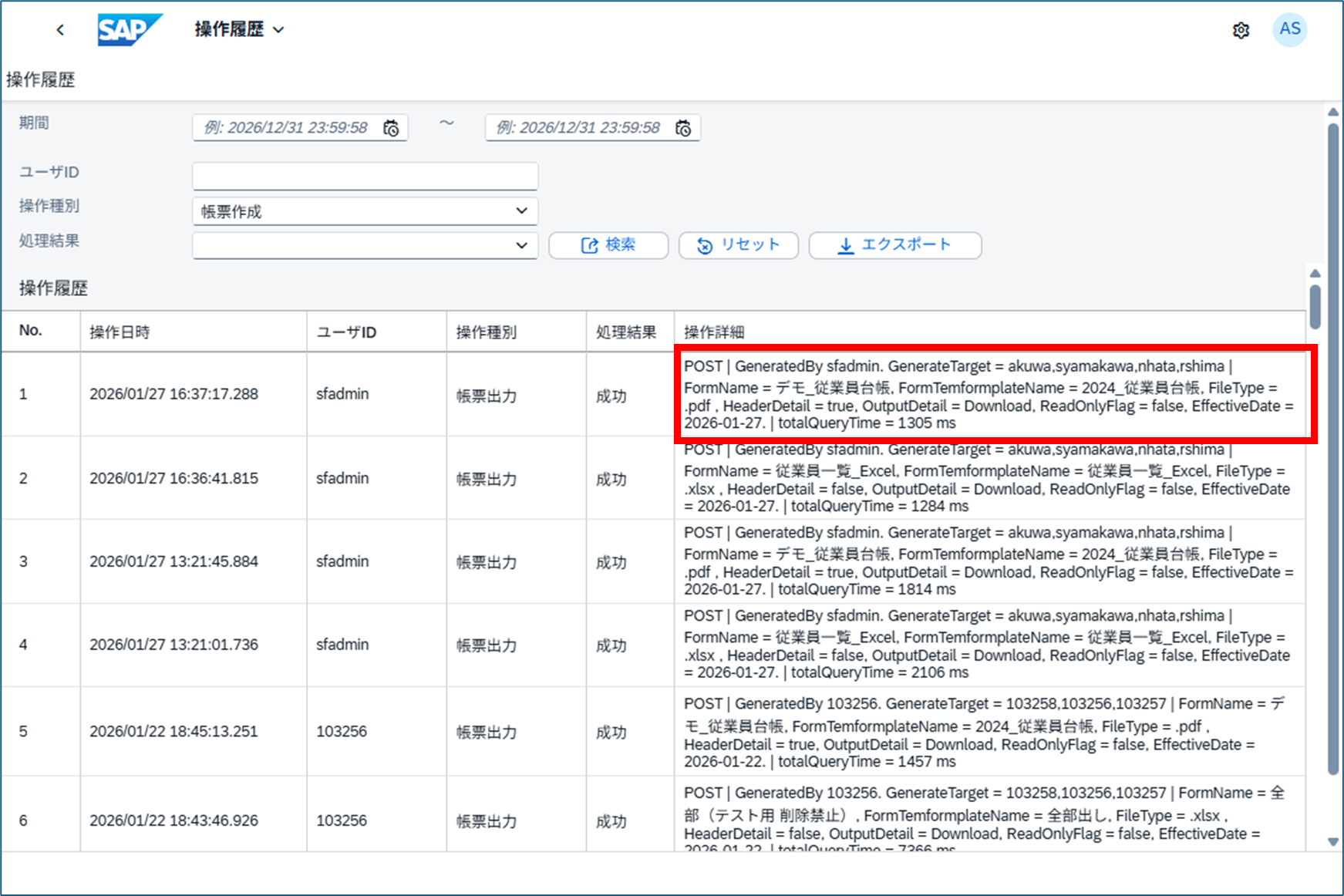Click the end period date field

pos(580,128)
